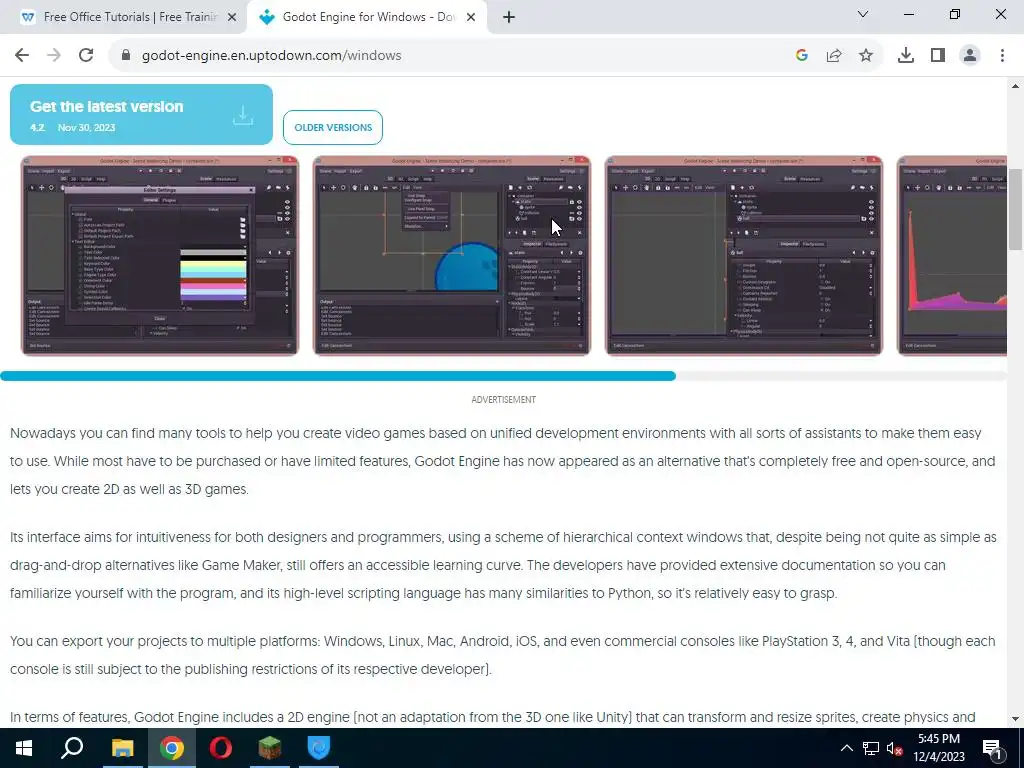This screenshot has width=1024, height=768.
Task: Open blue shield app in taskbar
Action: 319,748
